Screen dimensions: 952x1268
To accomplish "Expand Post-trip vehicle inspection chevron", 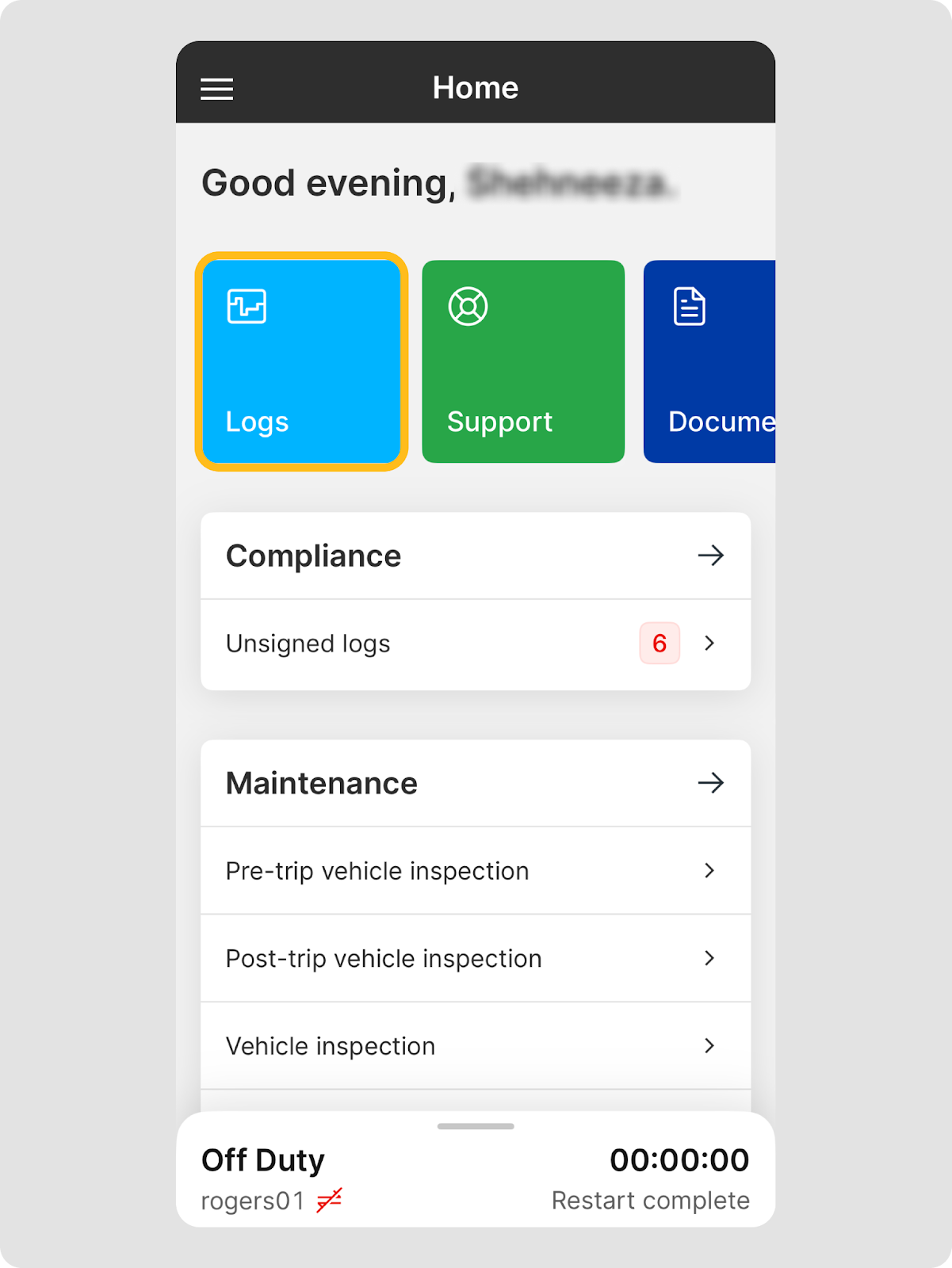I will [709, 958].
